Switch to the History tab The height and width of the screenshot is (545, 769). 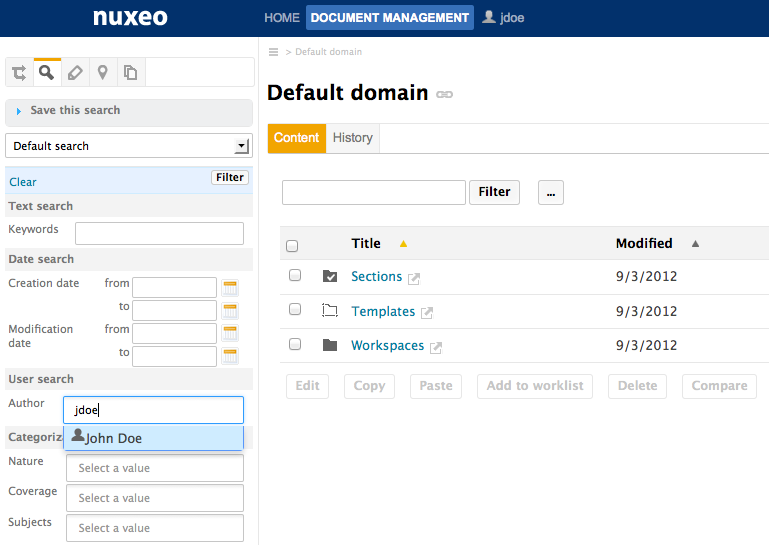(352, 138)
